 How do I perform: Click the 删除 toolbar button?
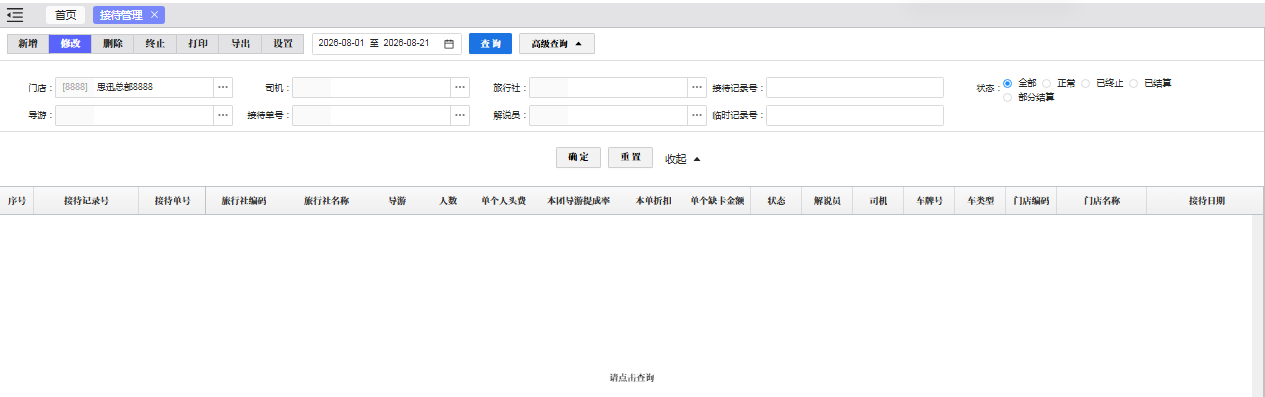113,44
